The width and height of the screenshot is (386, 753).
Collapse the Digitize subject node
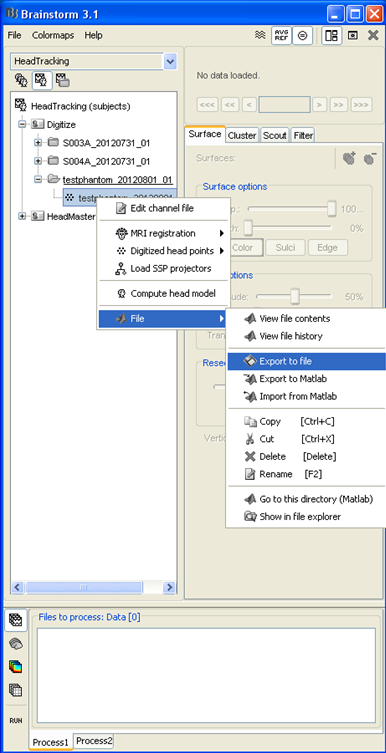[x=22, y=124]
